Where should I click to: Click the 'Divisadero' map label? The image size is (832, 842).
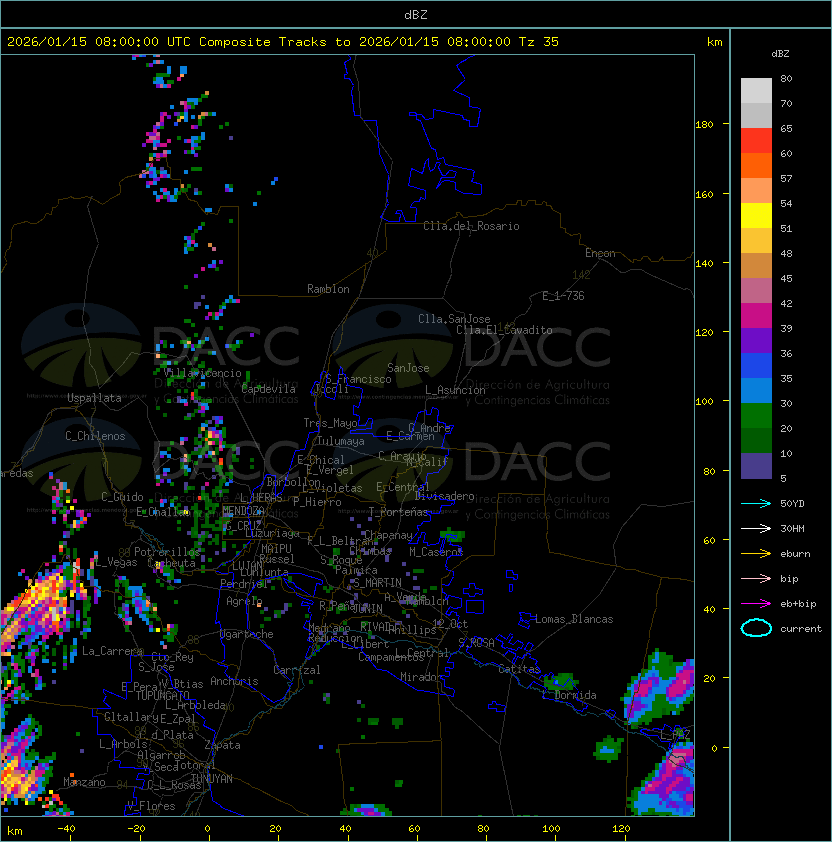coord(445,496)
